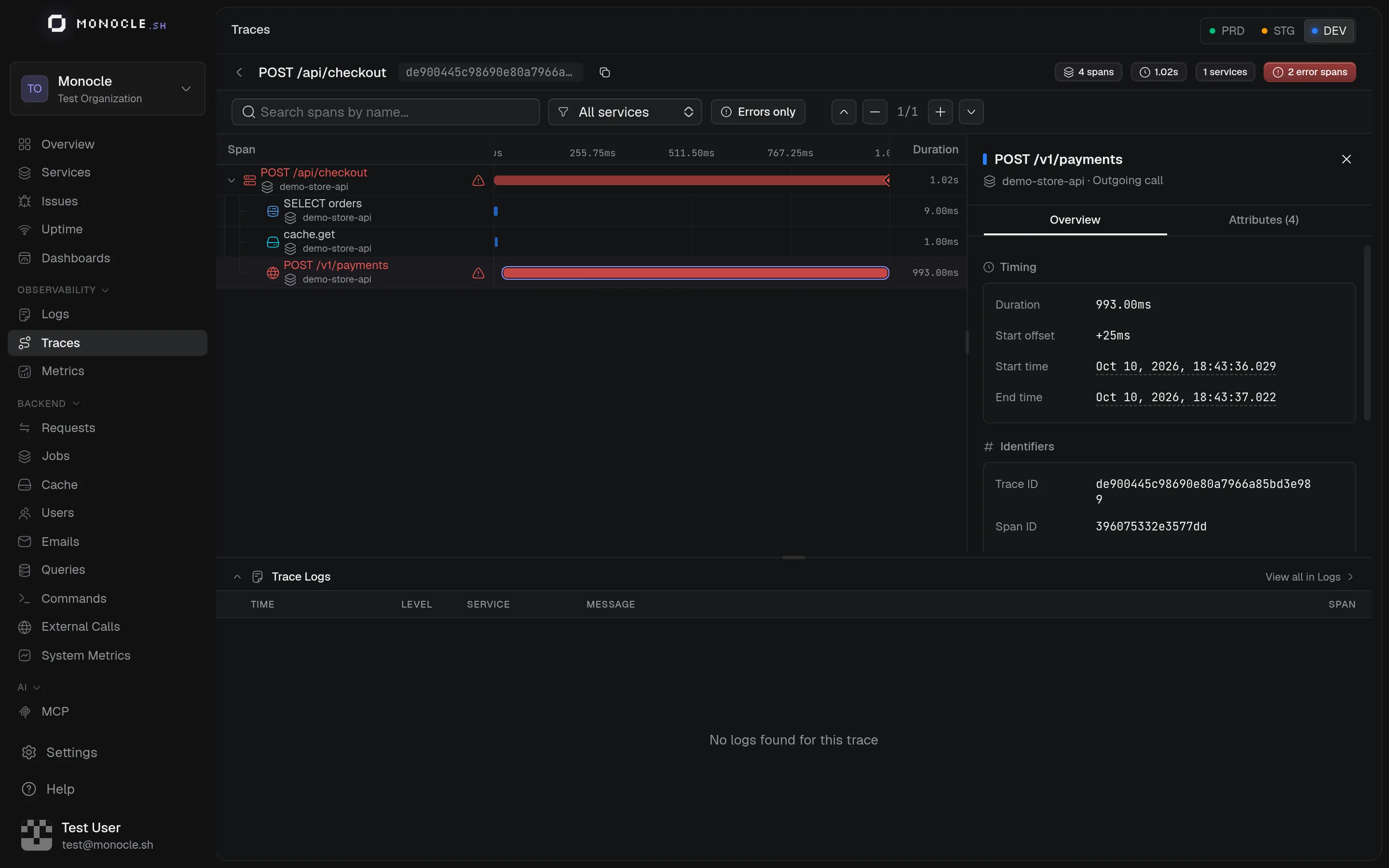Copy the trace ID with copy icon
The height and width of the screenshot is (868, 1389).
tap(604, 72)
